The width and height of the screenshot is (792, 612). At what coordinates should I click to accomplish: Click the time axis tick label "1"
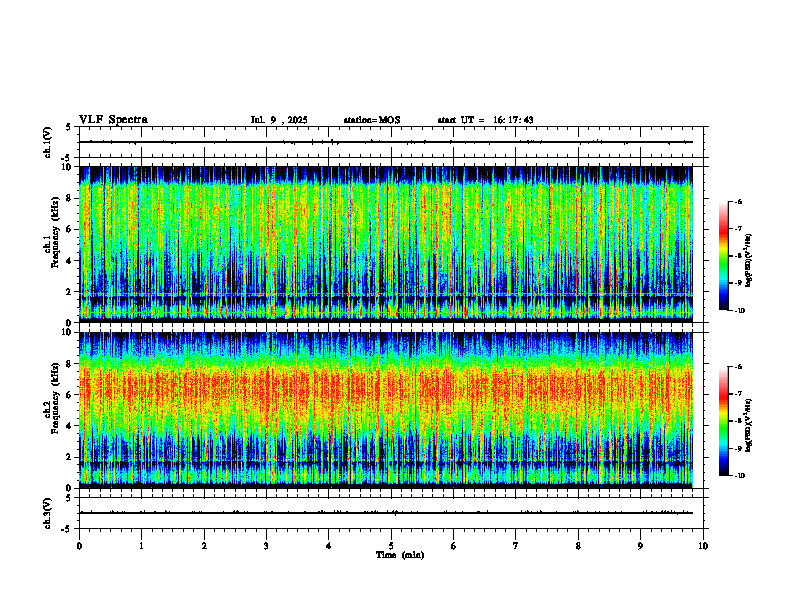[141, 546]
